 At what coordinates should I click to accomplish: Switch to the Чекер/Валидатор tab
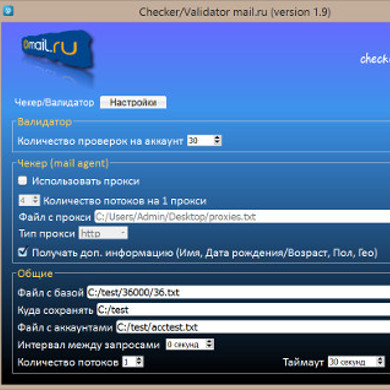pyautogui.click(x=55, y=102)
